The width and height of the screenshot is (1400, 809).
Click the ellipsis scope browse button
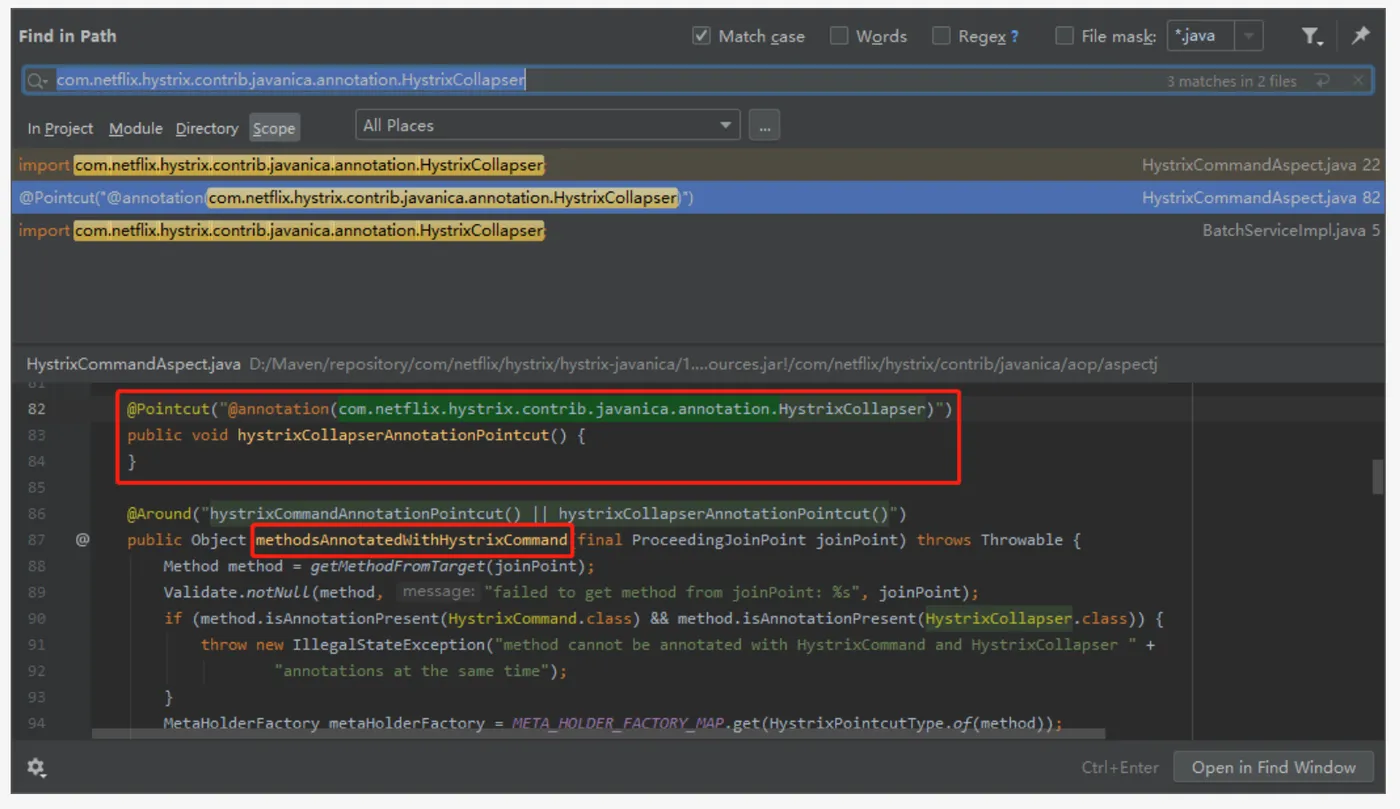[764, 126]
